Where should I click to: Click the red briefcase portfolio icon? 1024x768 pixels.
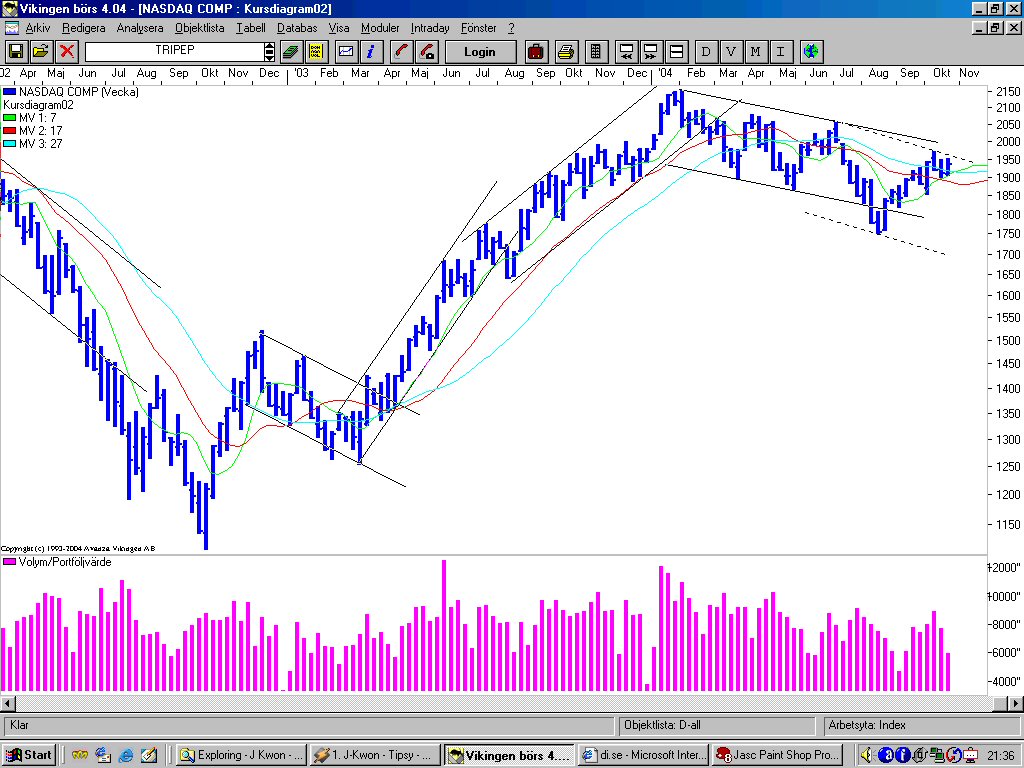point(537,51)
